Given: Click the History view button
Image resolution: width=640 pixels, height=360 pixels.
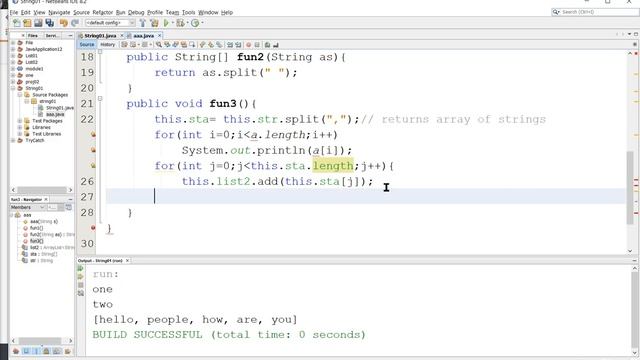Looking at the screenshot, I should tap(107, 44).
